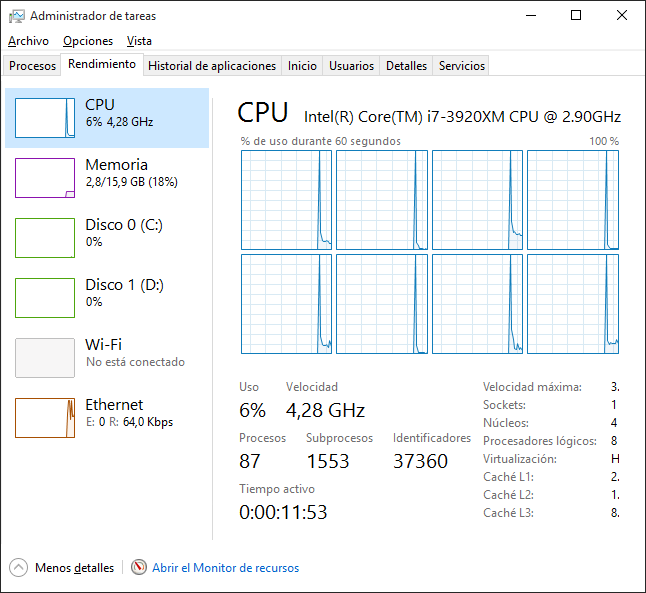Switch to the Historial de aplicaciones tab
This screenshot has height=593, width=646.
212,66
